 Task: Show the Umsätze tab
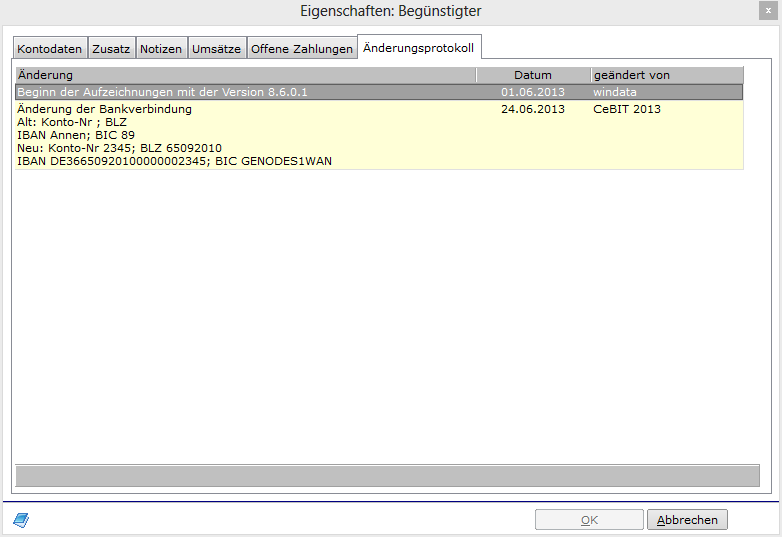coord(216,49)
